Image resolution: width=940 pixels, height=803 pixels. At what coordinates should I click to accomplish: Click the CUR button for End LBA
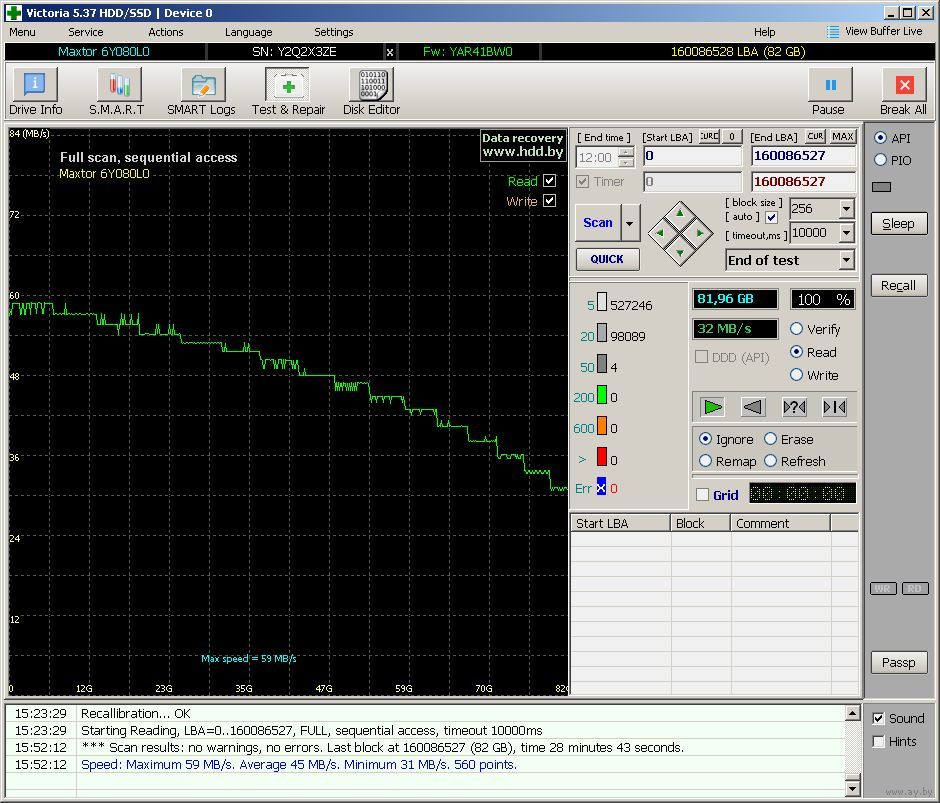tap(815, 137)
